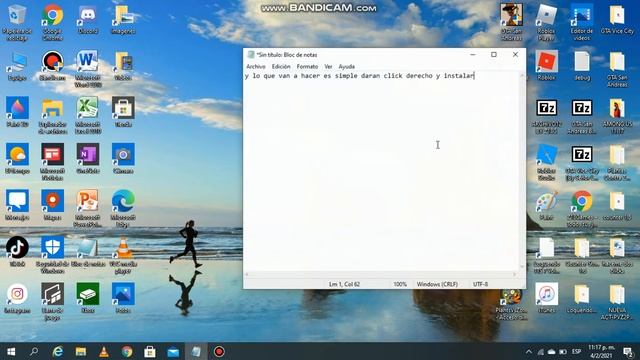Image resolution: width=640 pixels, height=360 pixels.
Task: Open the ESP language indicator
Action: click(576, 351)
